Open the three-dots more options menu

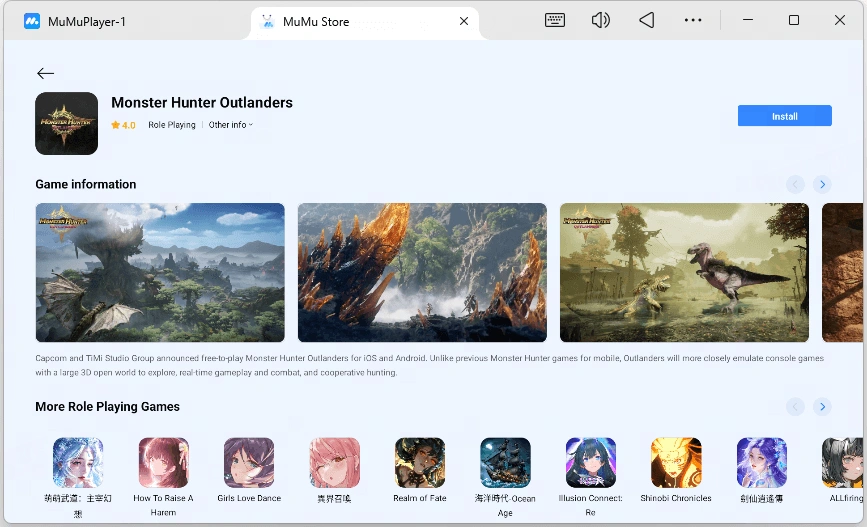(x=693, y=20)
